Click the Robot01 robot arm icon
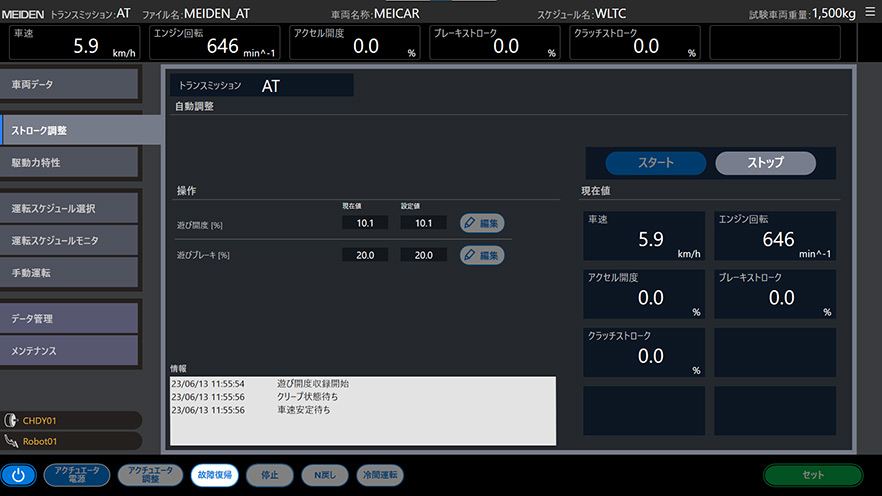Screen dimensions: 882x496 [11, 441]
